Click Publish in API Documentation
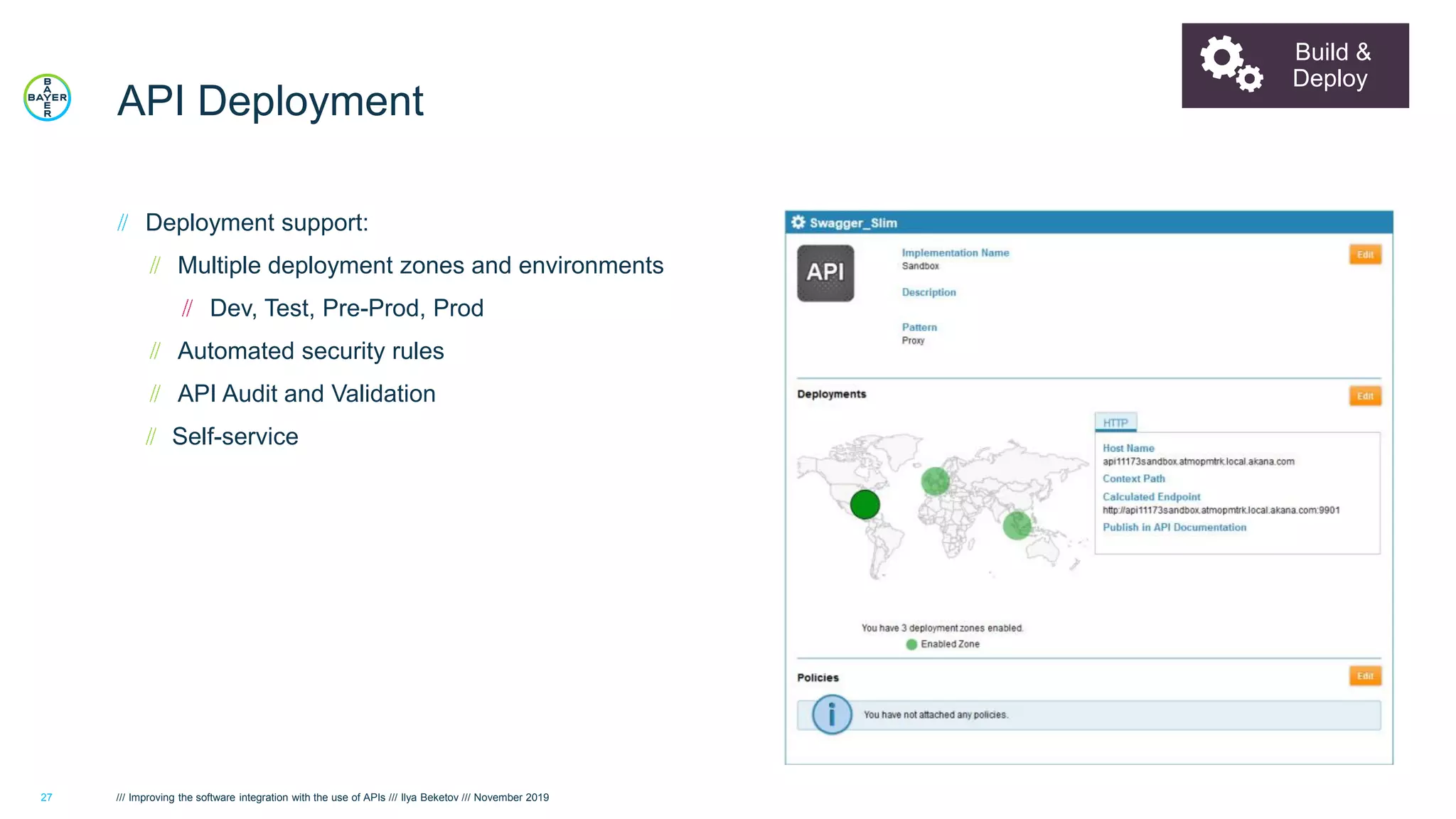The image size is (1456, 819). tap(1174, 528)
